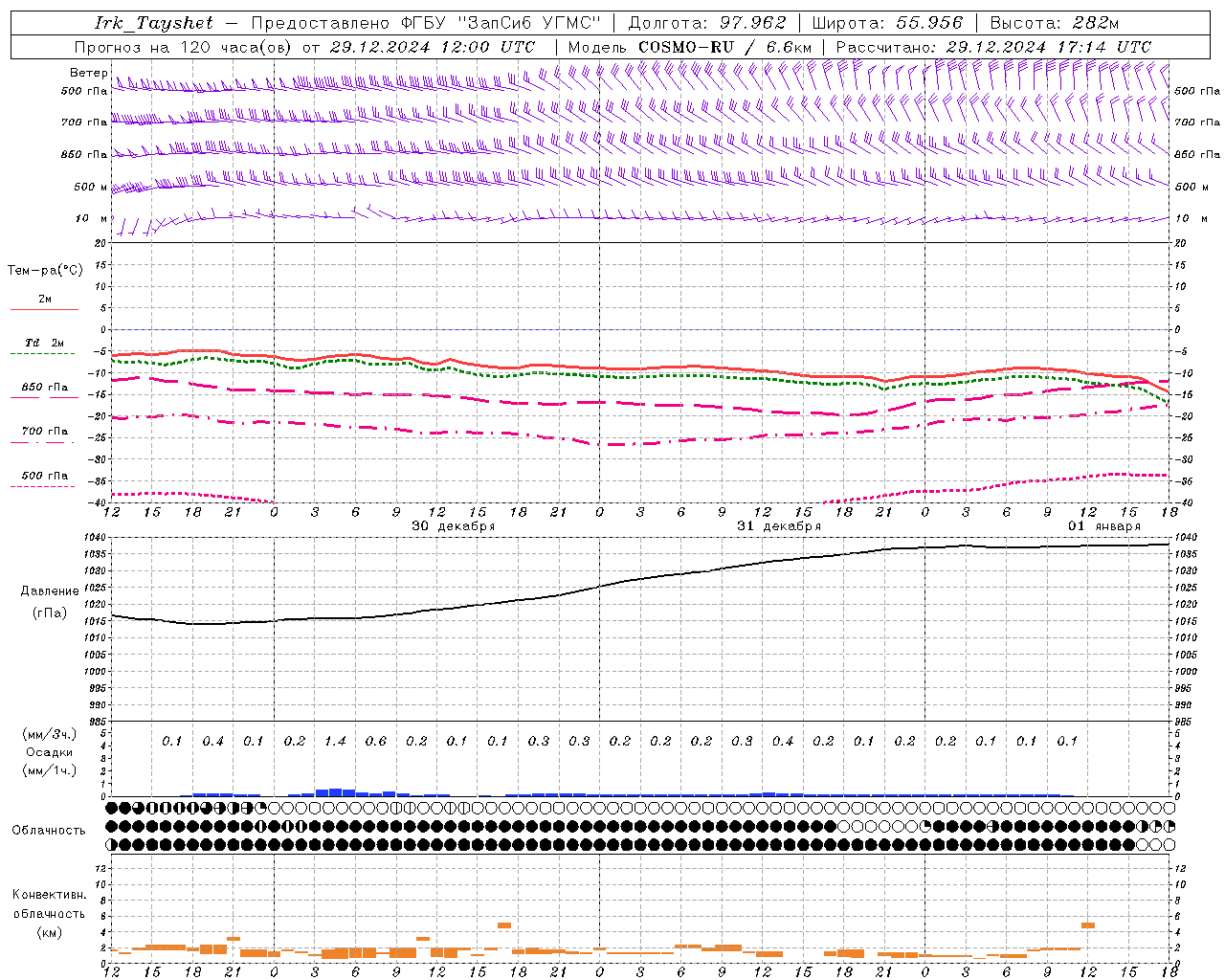The width and height of the screenshot is (1225, 980).
Task: Click the '31 декабря' date label
Action: click(x=779, y=526)
